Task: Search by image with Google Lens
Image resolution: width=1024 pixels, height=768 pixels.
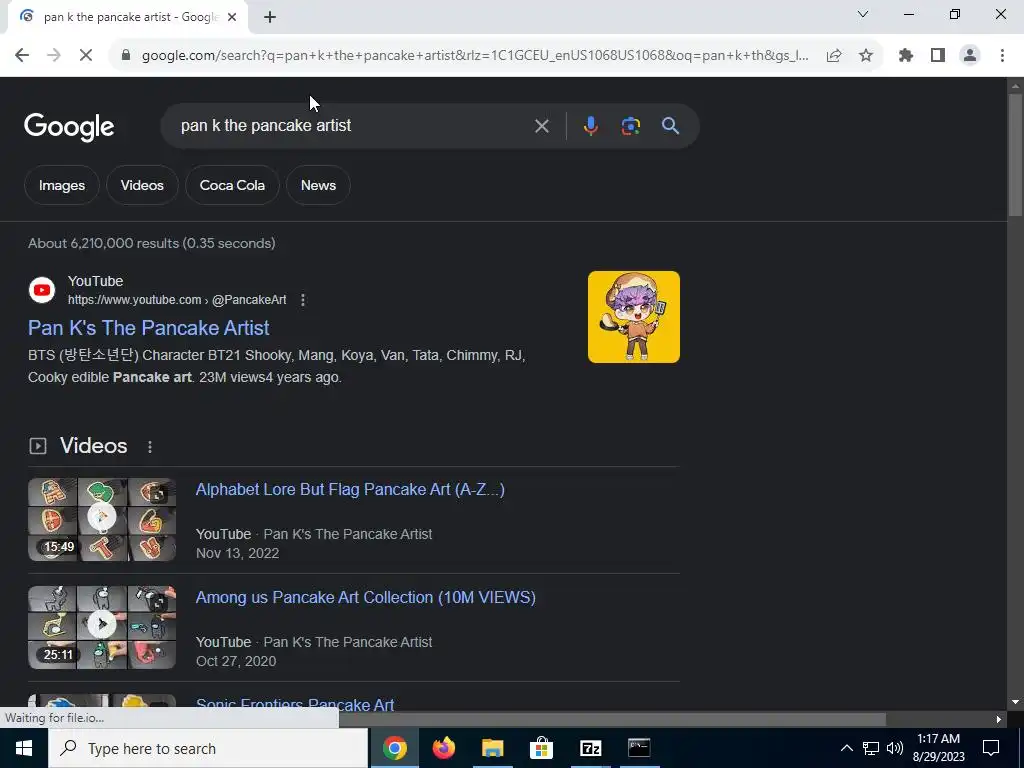Action: click(630, 125)
